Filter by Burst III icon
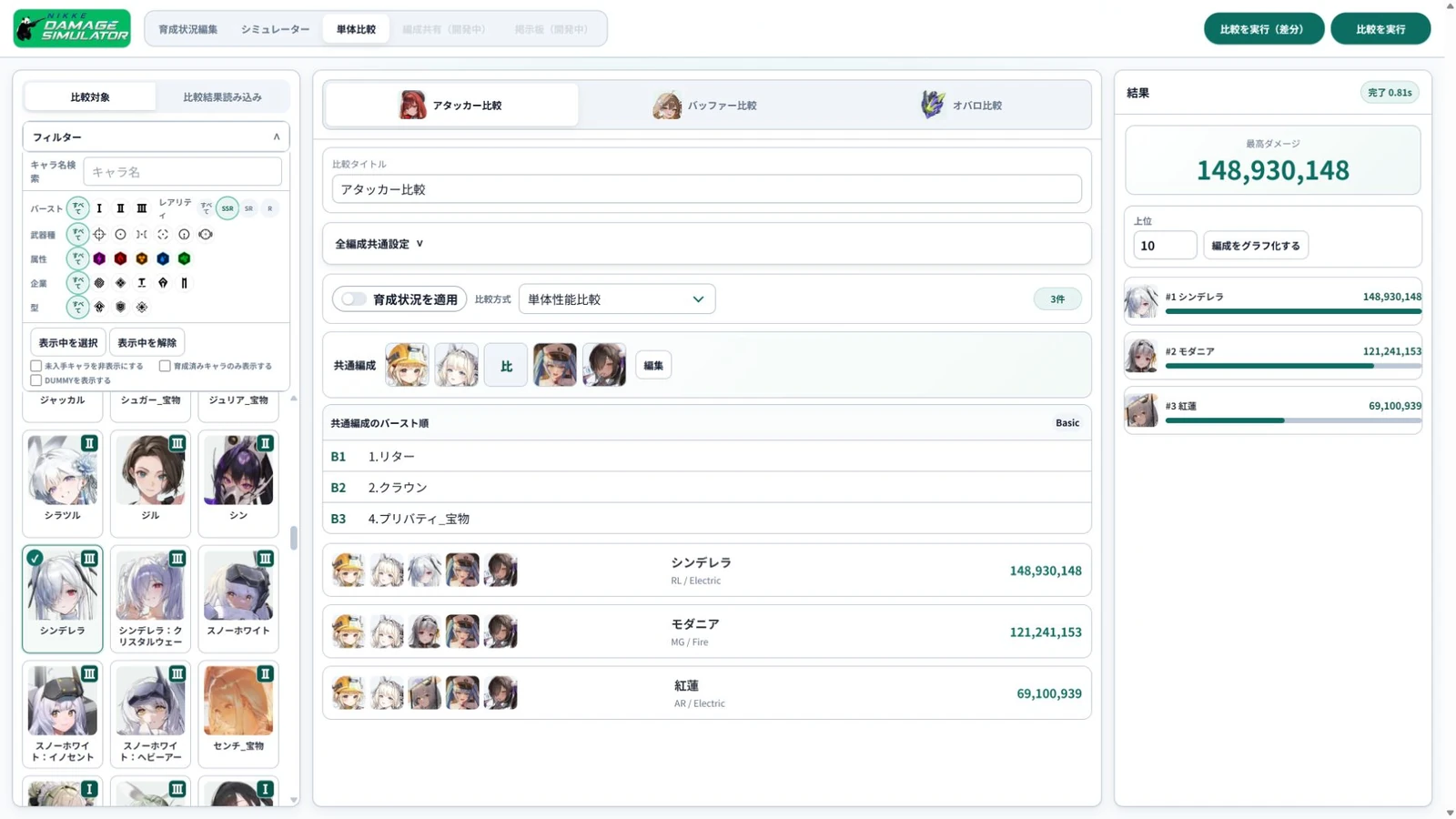Image resolution: width=1456 pixels, height=819 pixels. (142, 208)
